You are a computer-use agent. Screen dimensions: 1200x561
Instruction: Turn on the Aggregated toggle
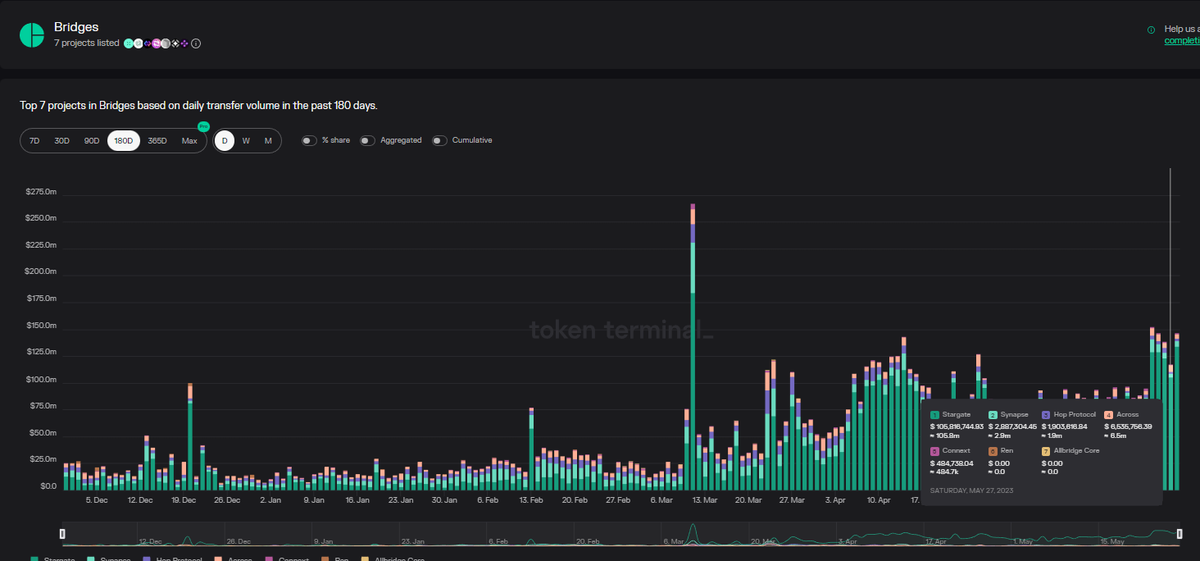click(368, 141)
